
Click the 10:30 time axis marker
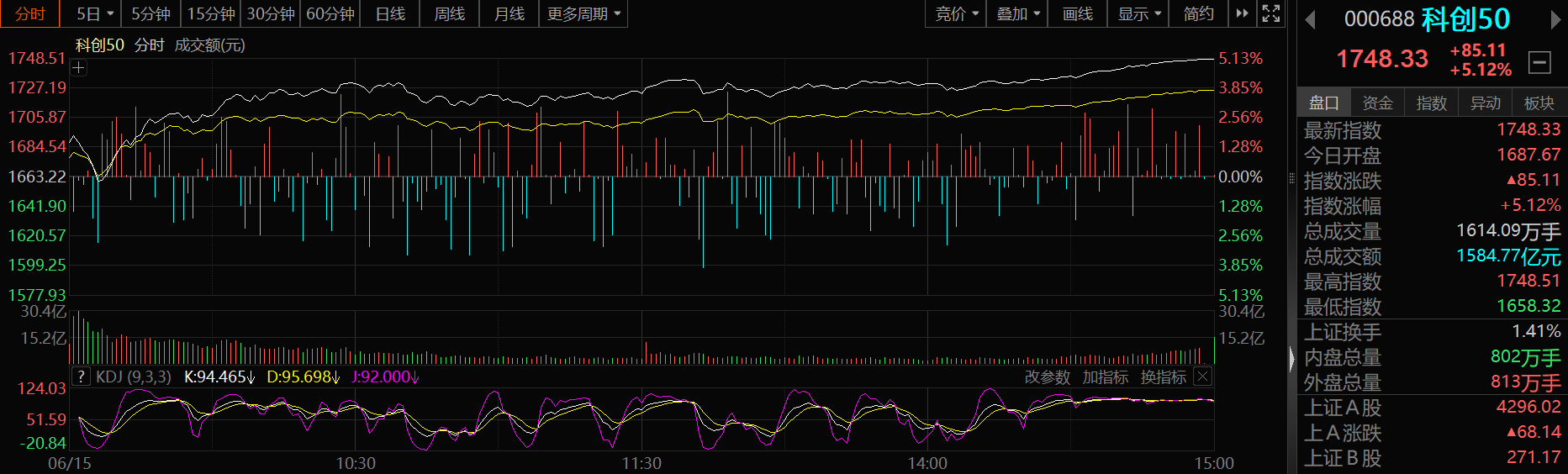tap(356, 463)
